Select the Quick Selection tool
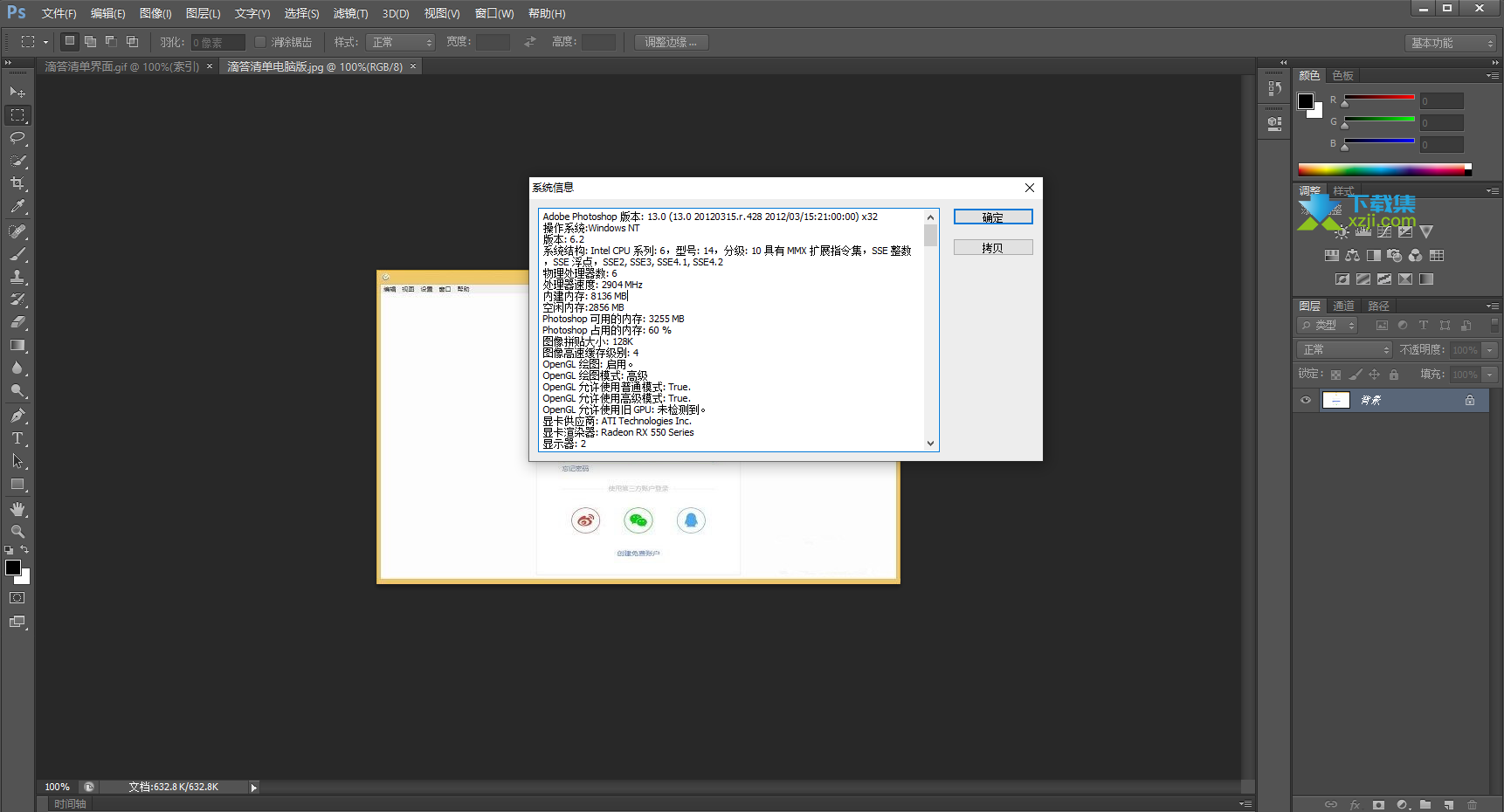Image resolution: width=1504 pixels, height=812 pixels. coord(17,161)
